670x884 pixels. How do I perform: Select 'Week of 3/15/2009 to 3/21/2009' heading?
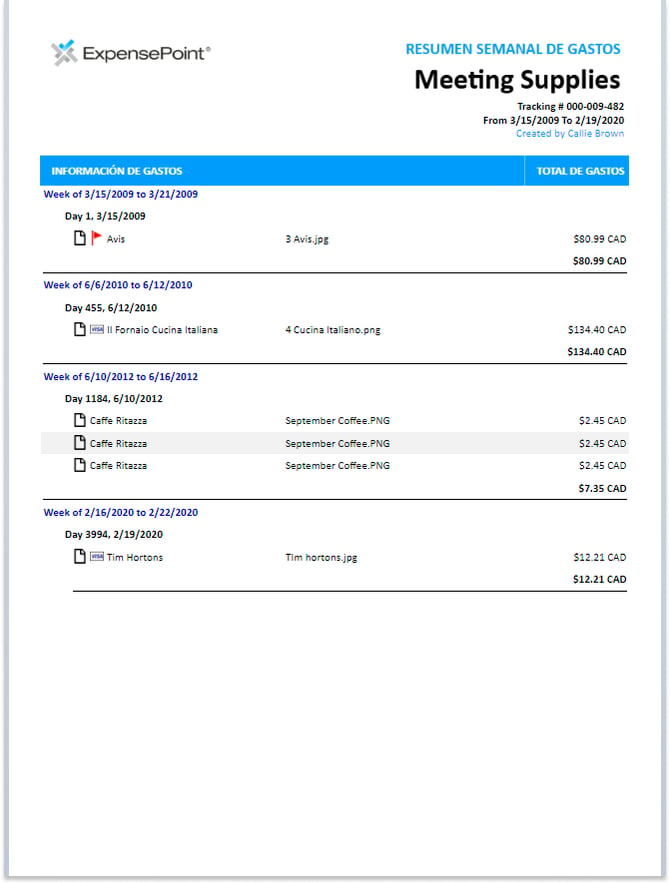121,194
